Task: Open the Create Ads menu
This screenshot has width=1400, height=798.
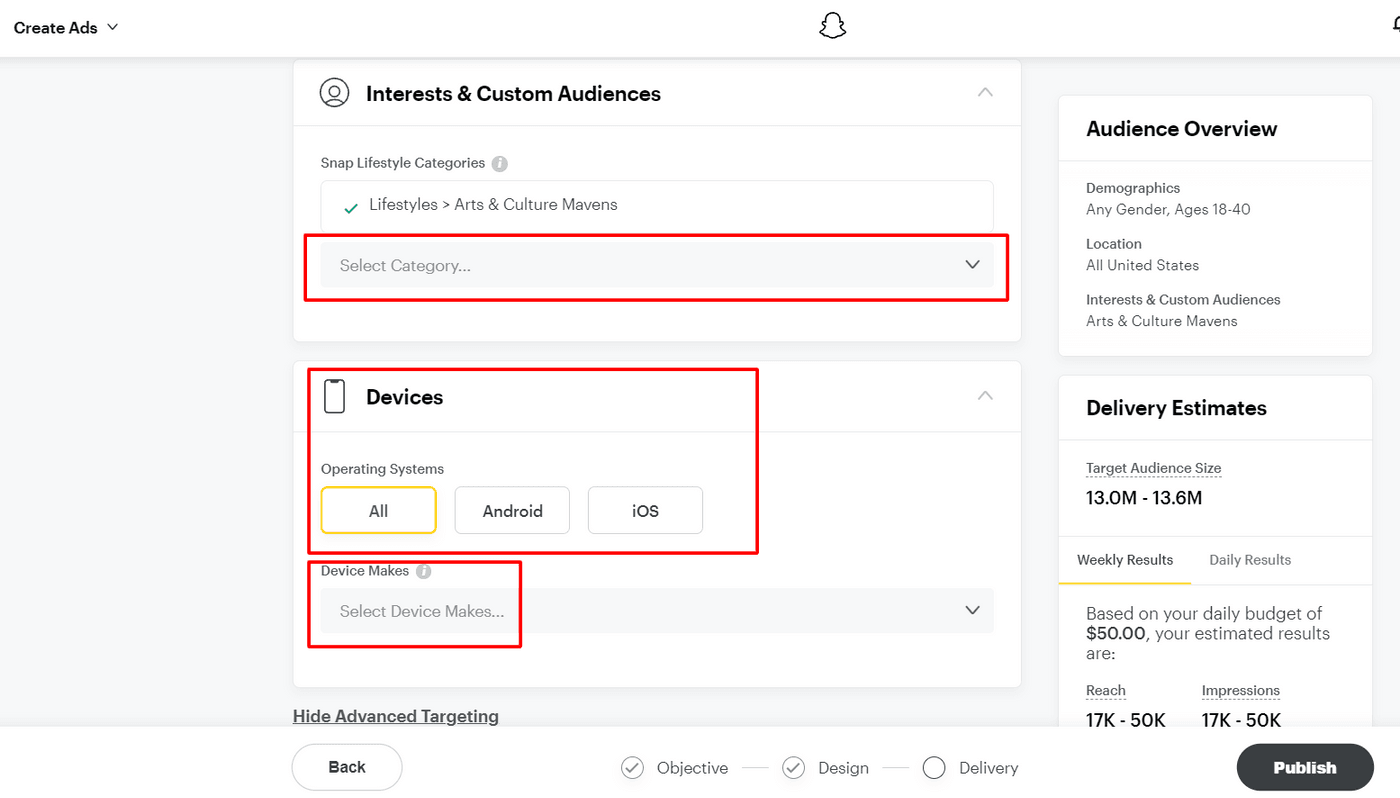Action: point(64,28)
